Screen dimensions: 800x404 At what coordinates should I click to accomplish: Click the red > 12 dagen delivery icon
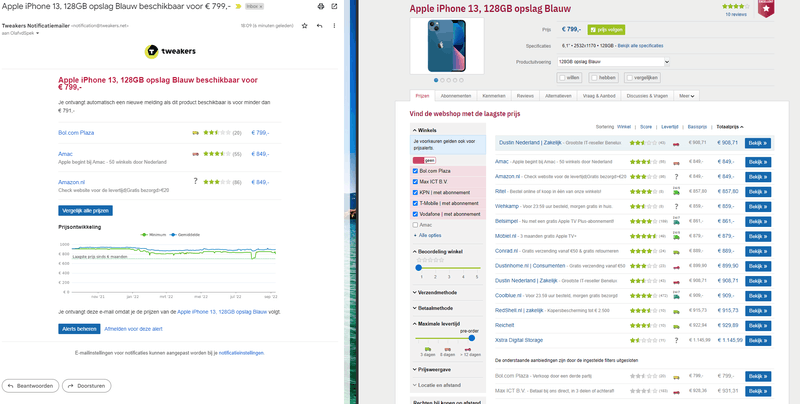pos(469,348)
